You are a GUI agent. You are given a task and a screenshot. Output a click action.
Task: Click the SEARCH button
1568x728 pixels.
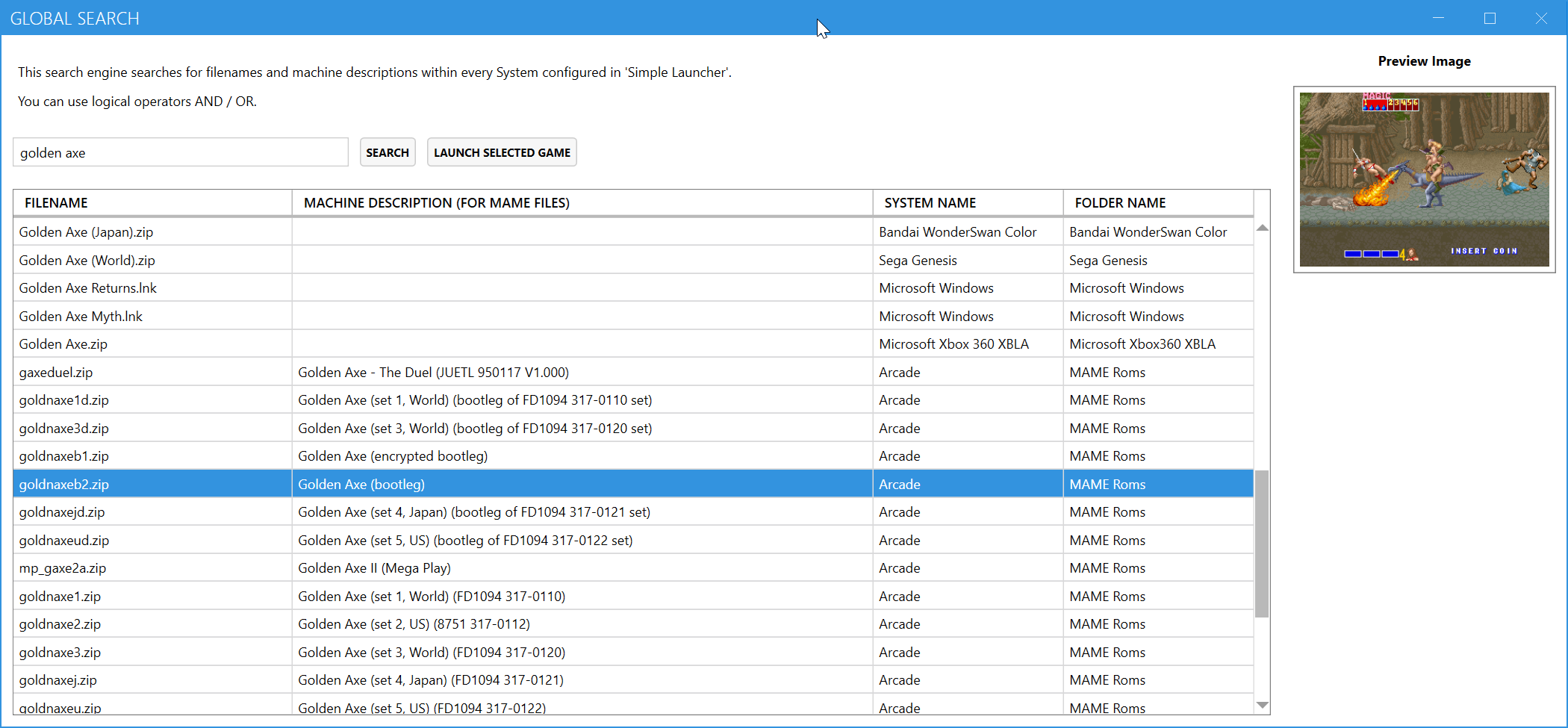[x=388, y=152]
